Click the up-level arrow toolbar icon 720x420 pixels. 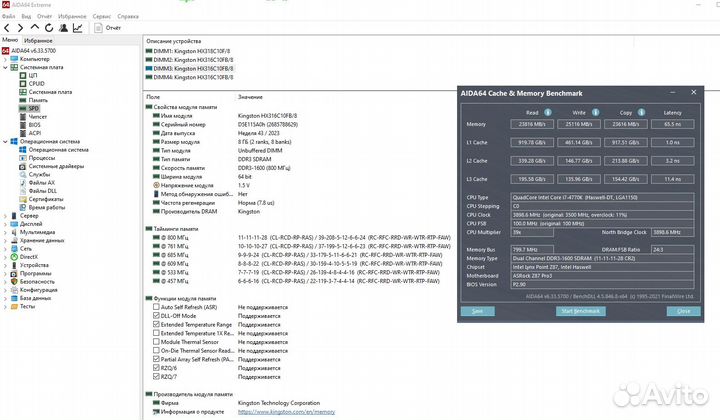[34, 28]
